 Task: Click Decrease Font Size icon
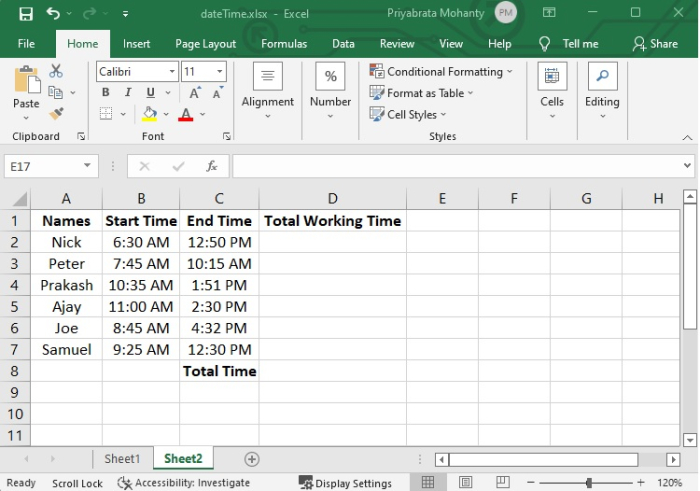click(217, 93)
